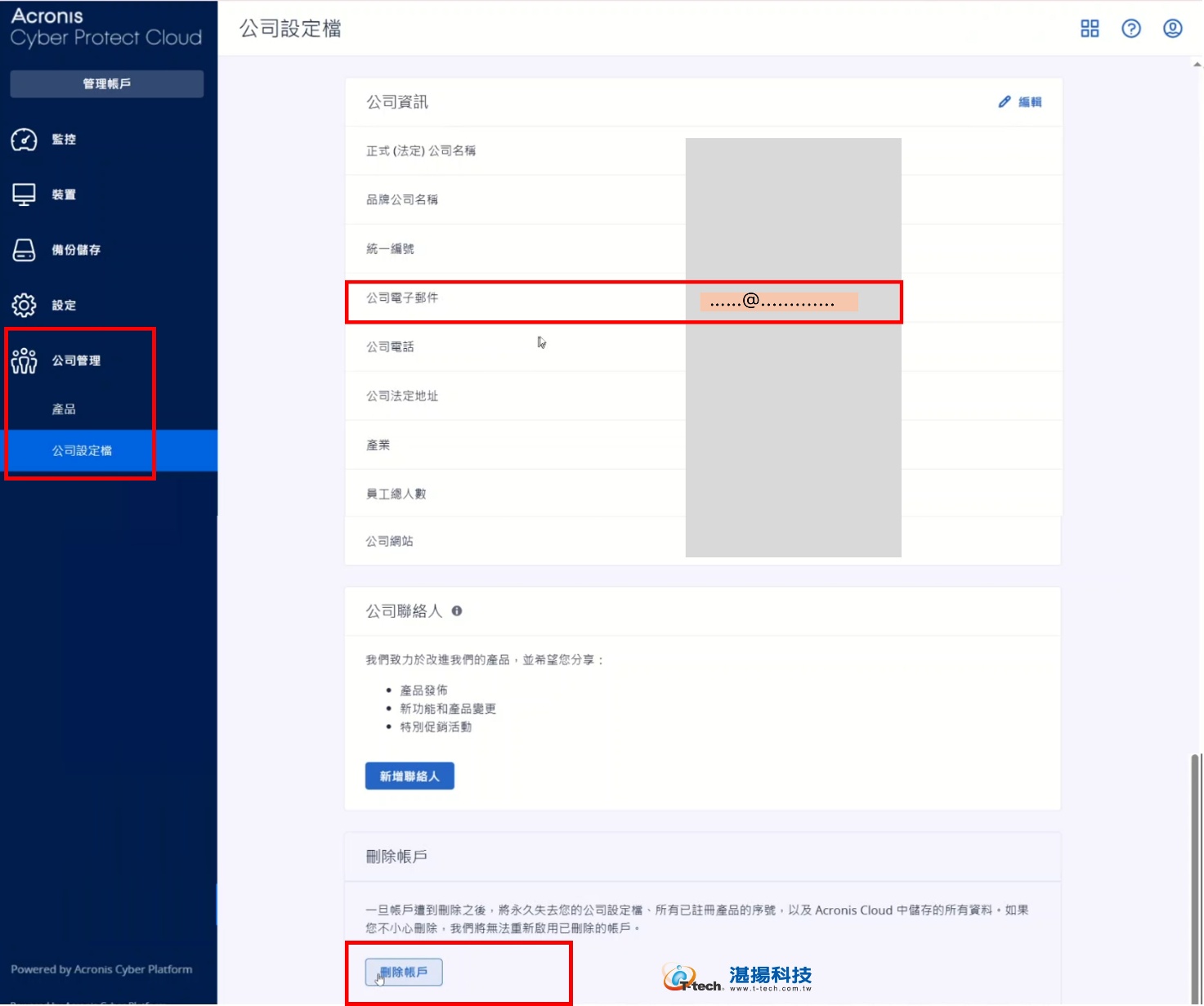Click the 新增聯絡人 button

[410, 776]
